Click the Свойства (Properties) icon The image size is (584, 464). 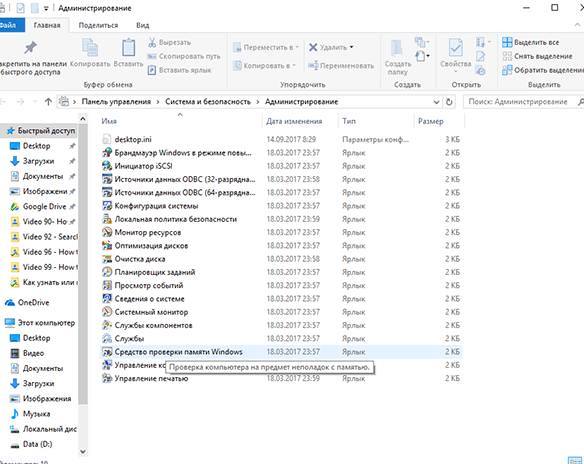pyautogui.click(x=456, y=48)
